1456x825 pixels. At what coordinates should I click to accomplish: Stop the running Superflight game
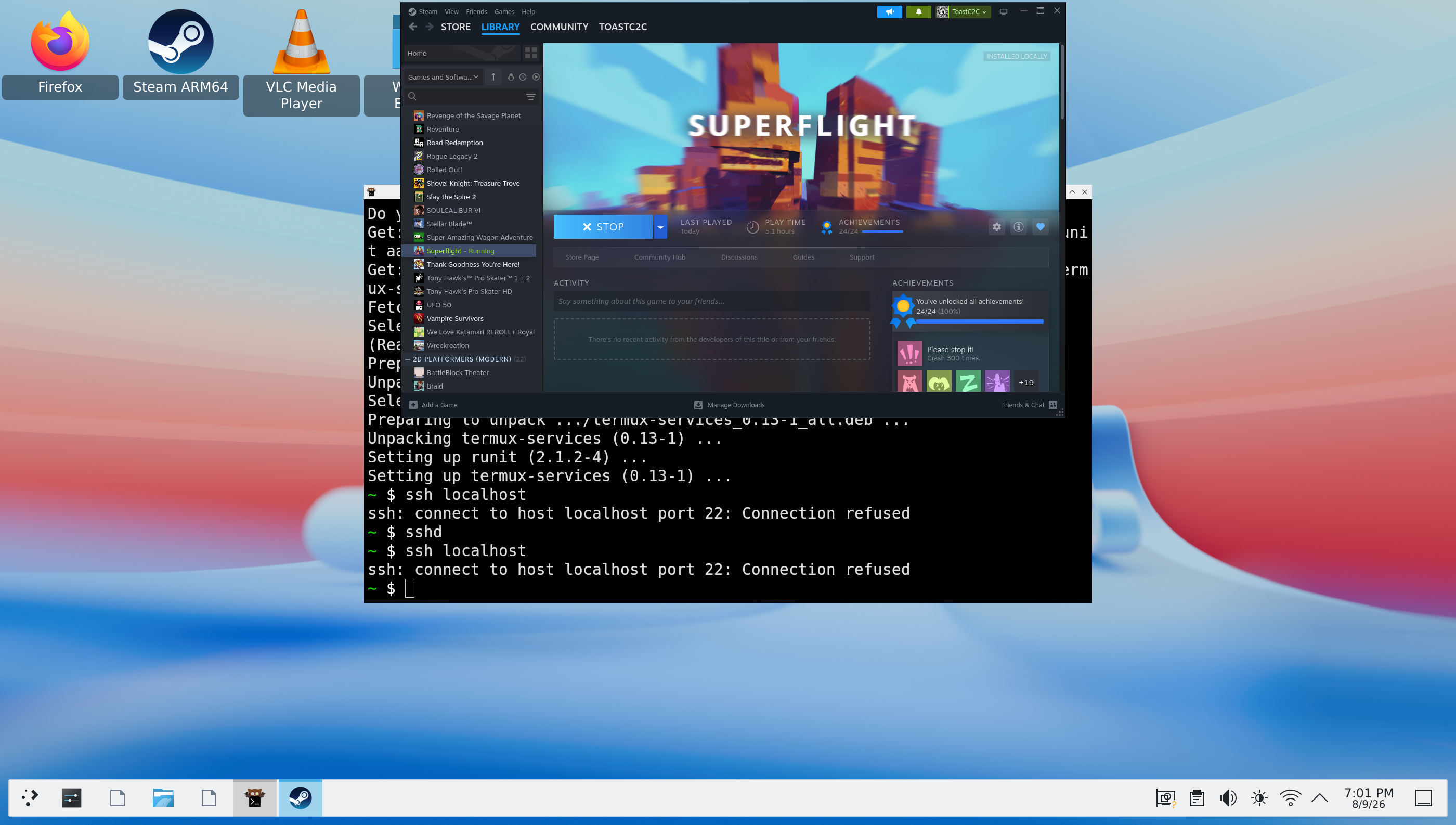[603, 227]
